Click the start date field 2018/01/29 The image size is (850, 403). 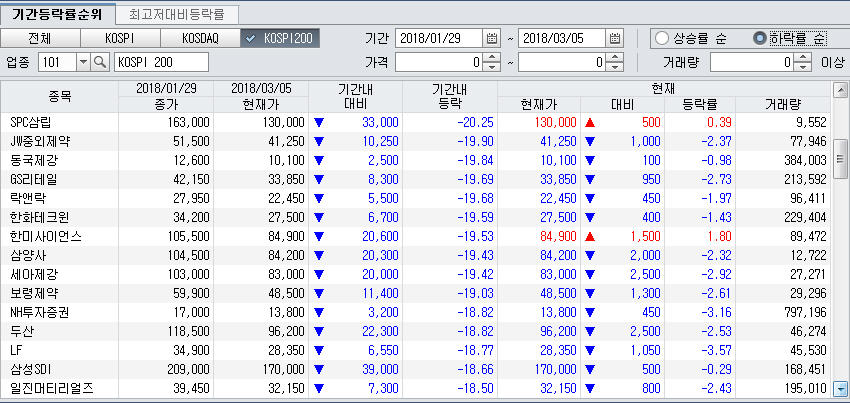439,38
